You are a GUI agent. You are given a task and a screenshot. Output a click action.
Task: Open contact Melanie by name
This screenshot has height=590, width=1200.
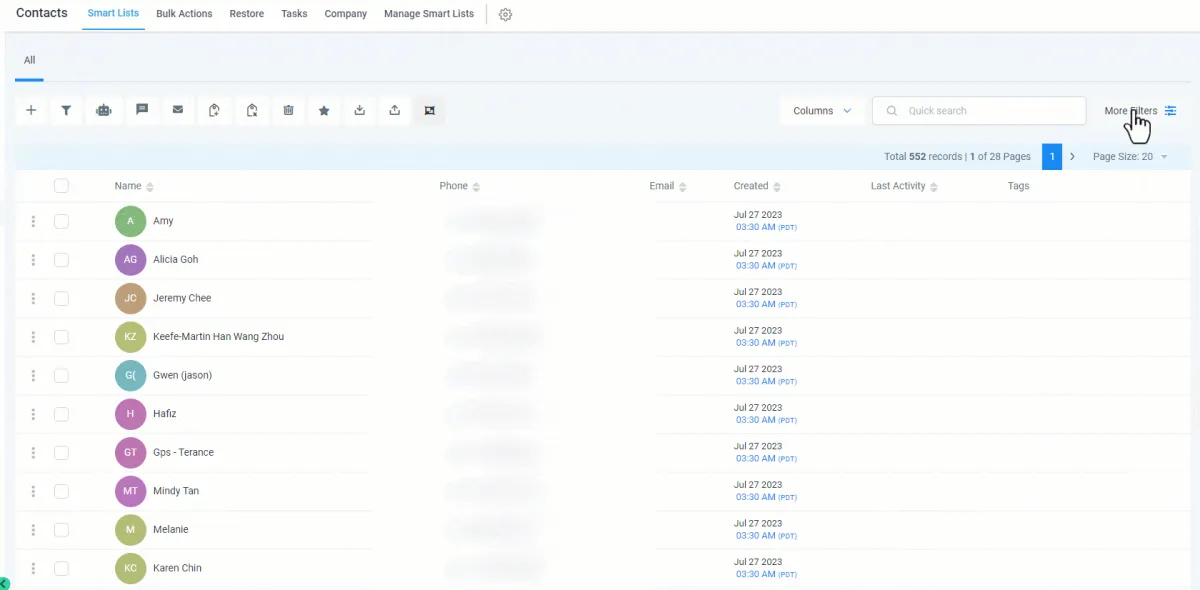[x=171, y=530]
